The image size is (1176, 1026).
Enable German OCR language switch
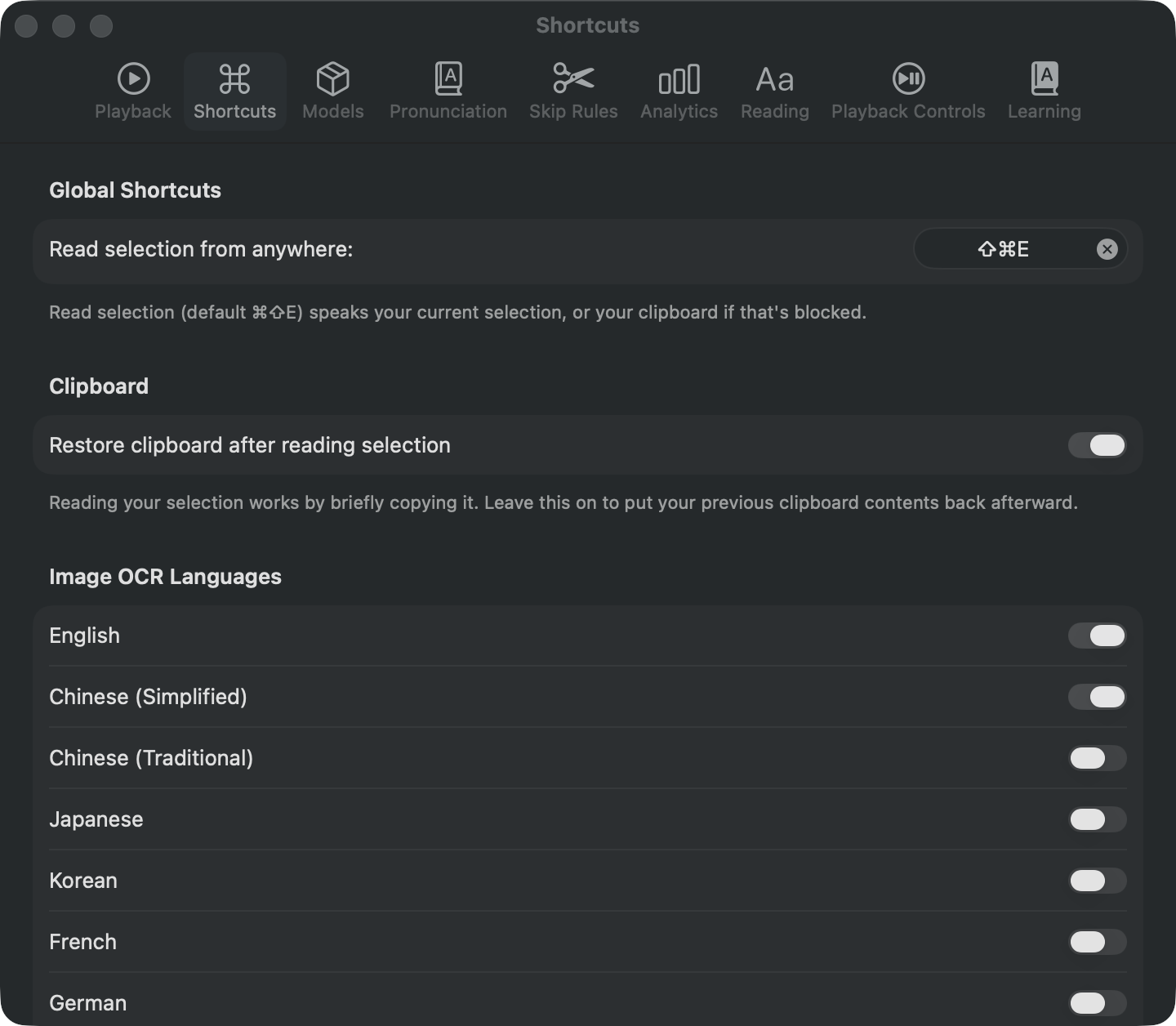coord(1098,1003)
